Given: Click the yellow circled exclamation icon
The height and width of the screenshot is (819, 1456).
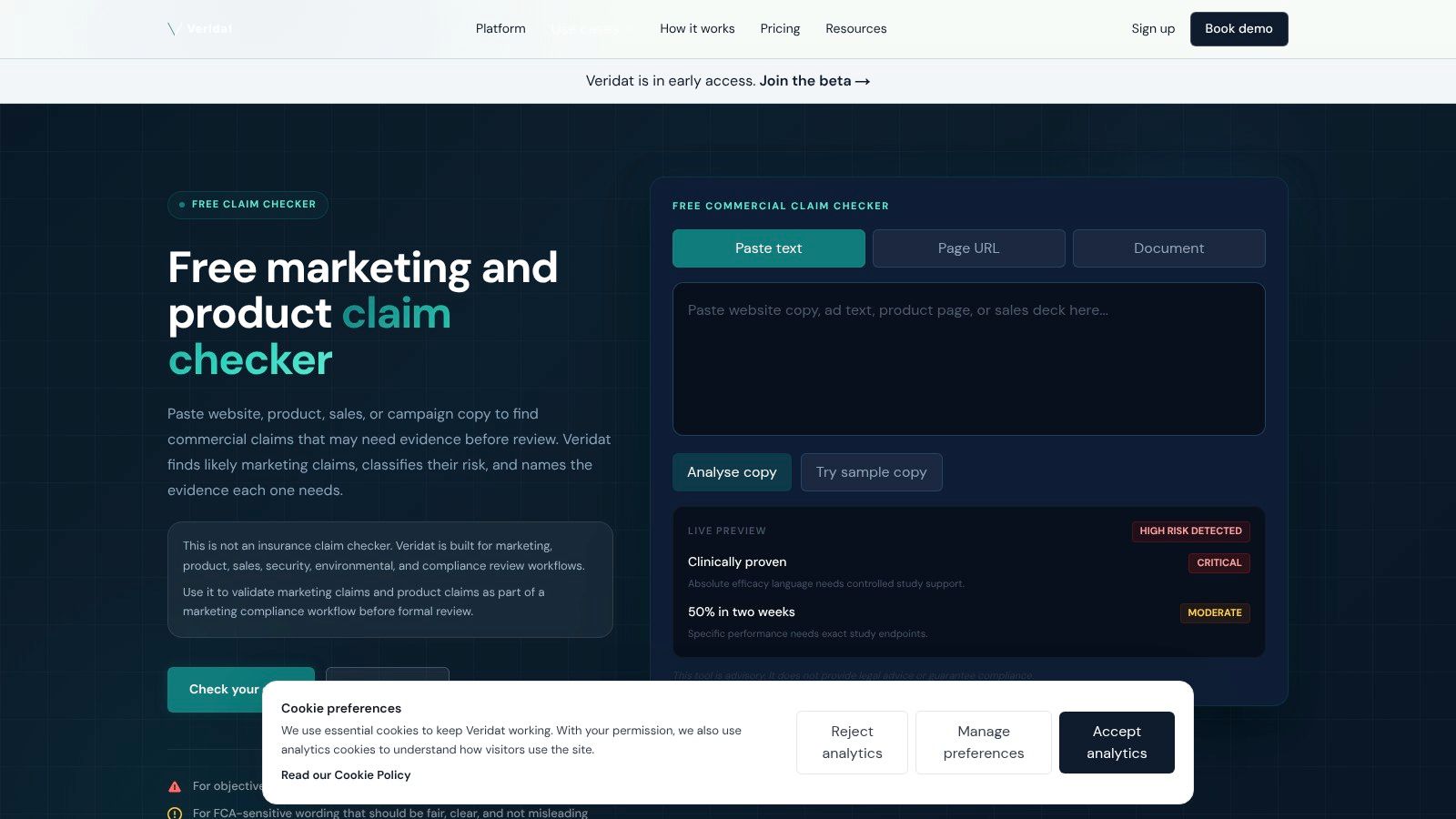Looking at the screenshot, I should (175, 814).
